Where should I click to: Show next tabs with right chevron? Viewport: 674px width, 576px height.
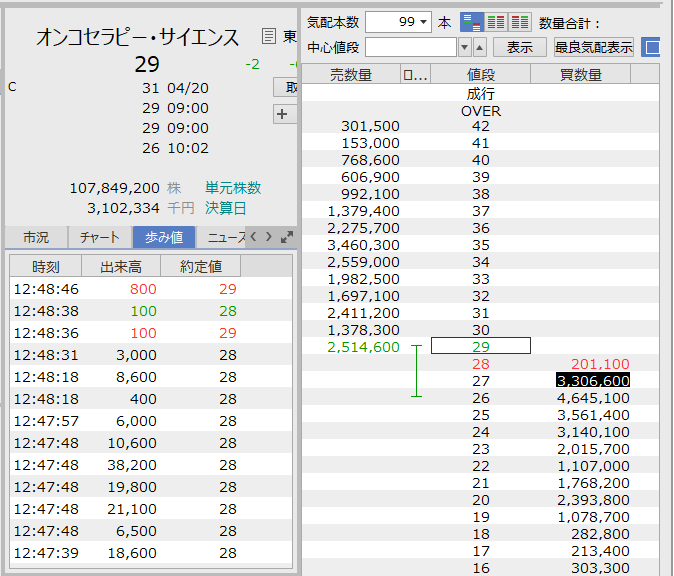pos(269,237)
